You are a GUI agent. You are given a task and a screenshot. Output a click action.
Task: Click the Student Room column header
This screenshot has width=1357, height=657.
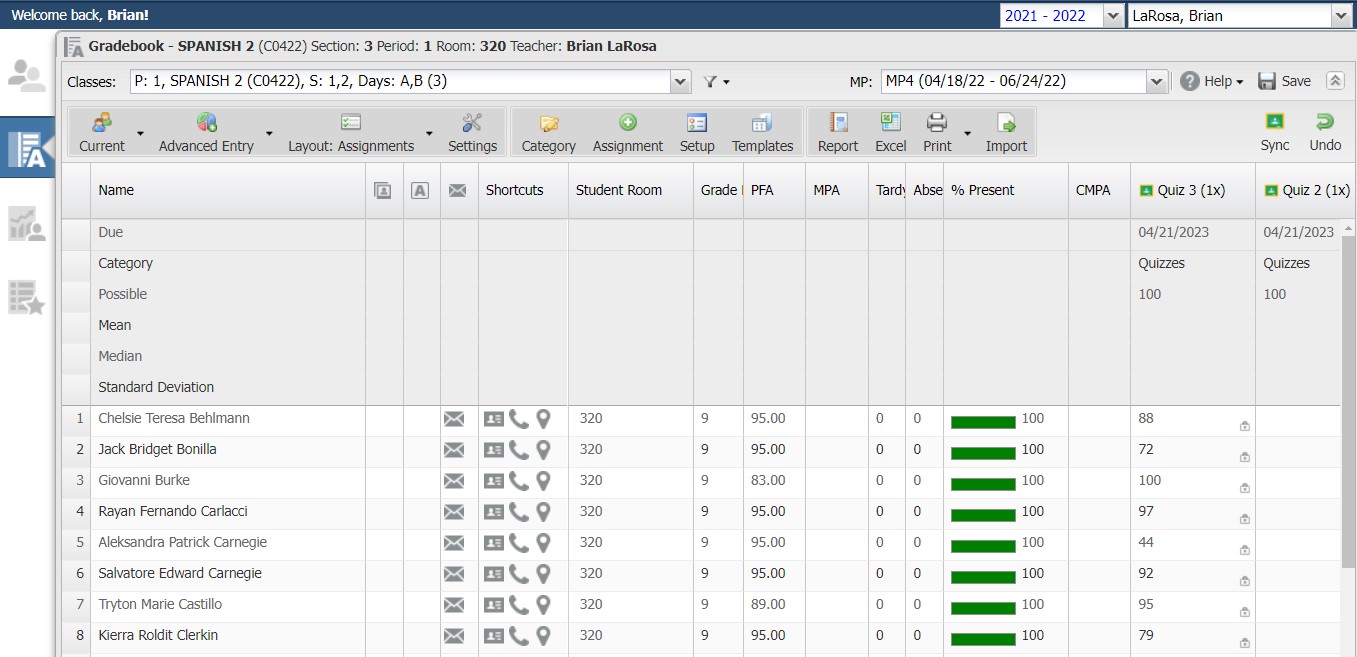(x=631, y=190)
